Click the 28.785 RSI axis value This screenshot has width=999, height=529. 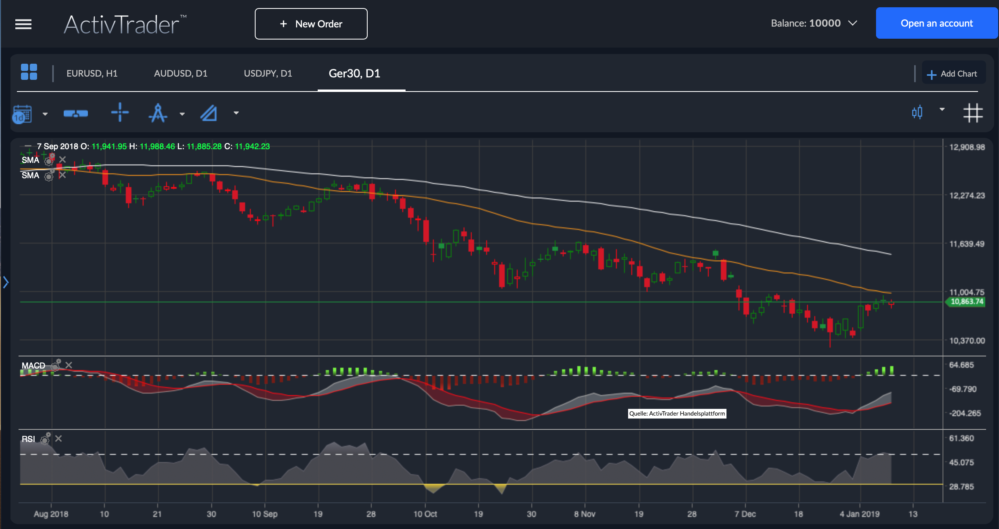pyautogui.click(x=962, y=486)
